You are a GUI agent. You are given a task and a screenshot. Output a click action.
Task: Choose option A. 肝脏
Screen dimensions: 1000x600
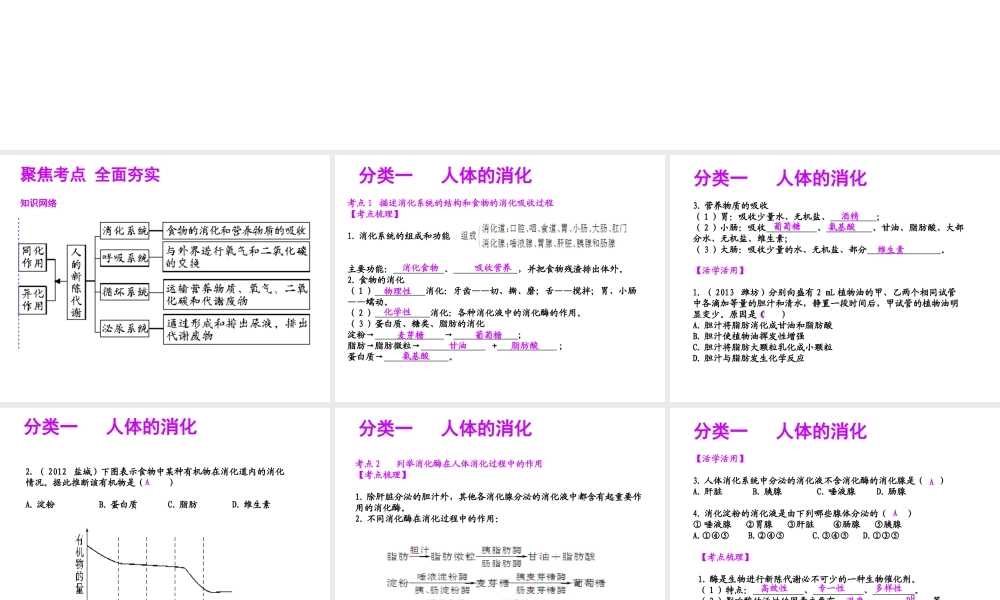707,492
